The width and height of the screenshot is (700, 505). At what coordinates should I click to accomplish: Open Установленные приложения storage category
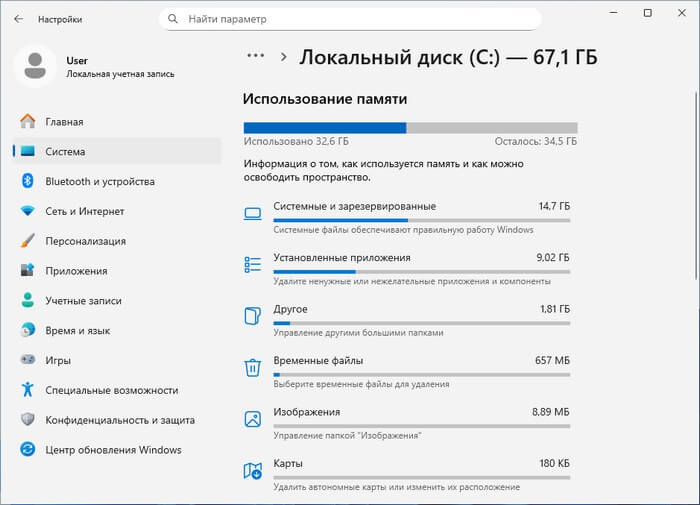point(410,264)
